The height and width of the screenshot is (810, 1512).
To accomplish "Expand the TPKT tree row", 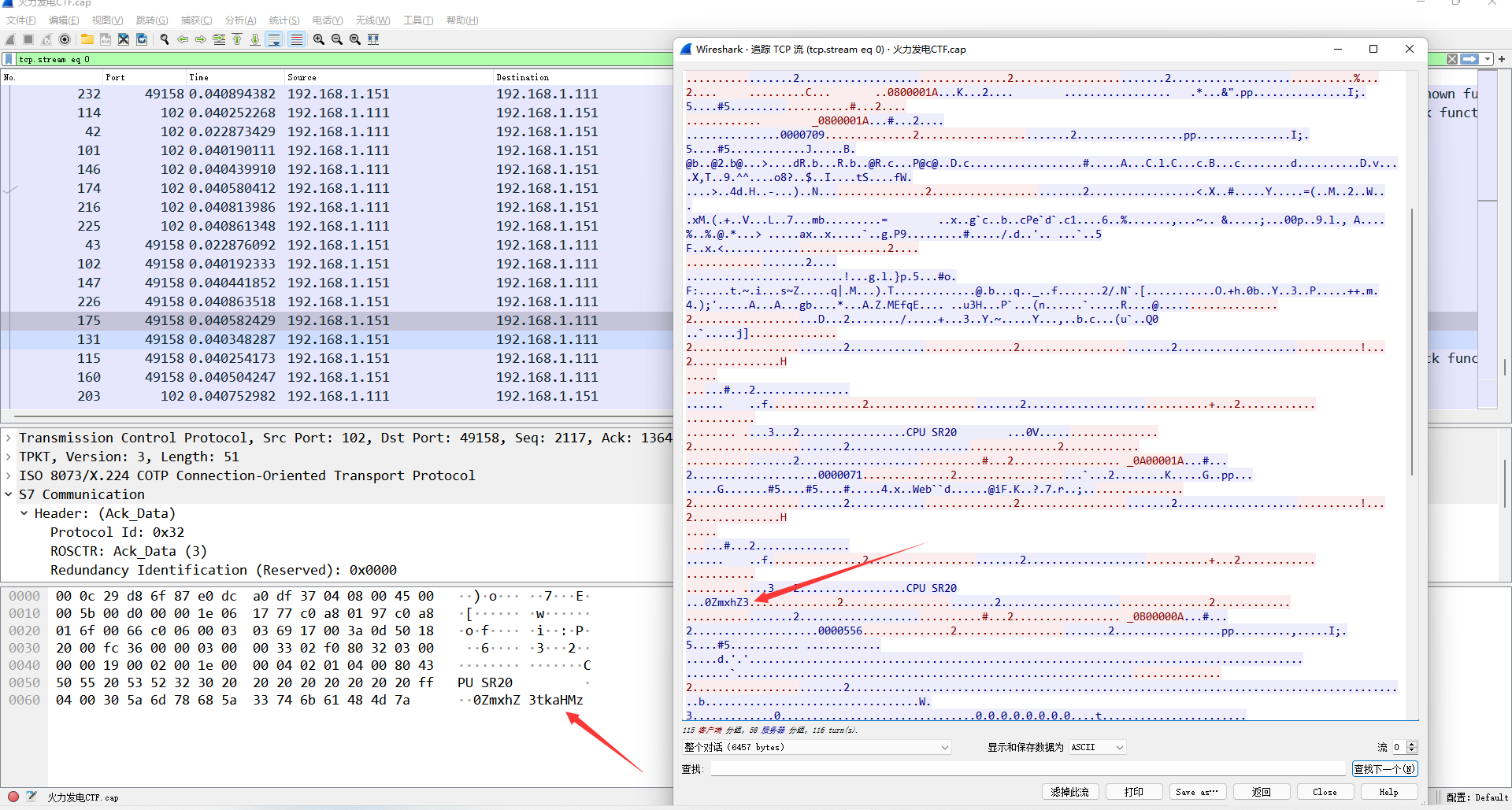I will click(x=8, y=457).
